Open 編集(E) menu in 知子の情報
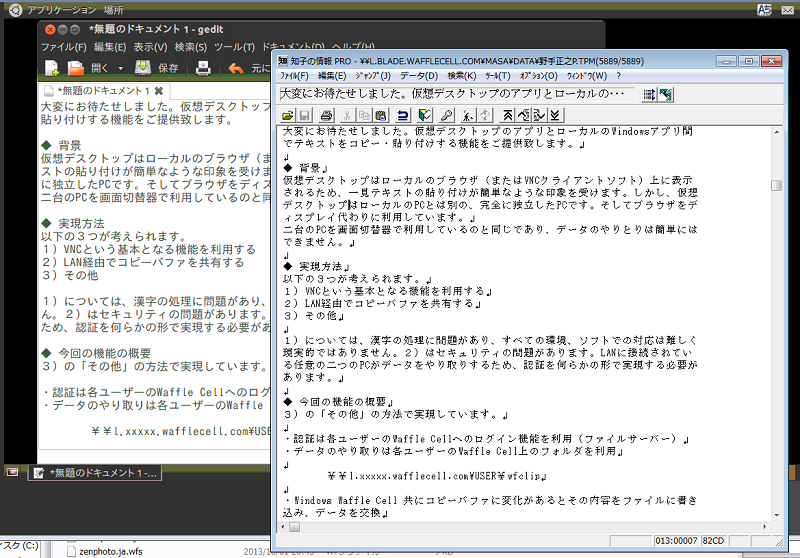Screen dimensions: 800x558 pos(332,76)
